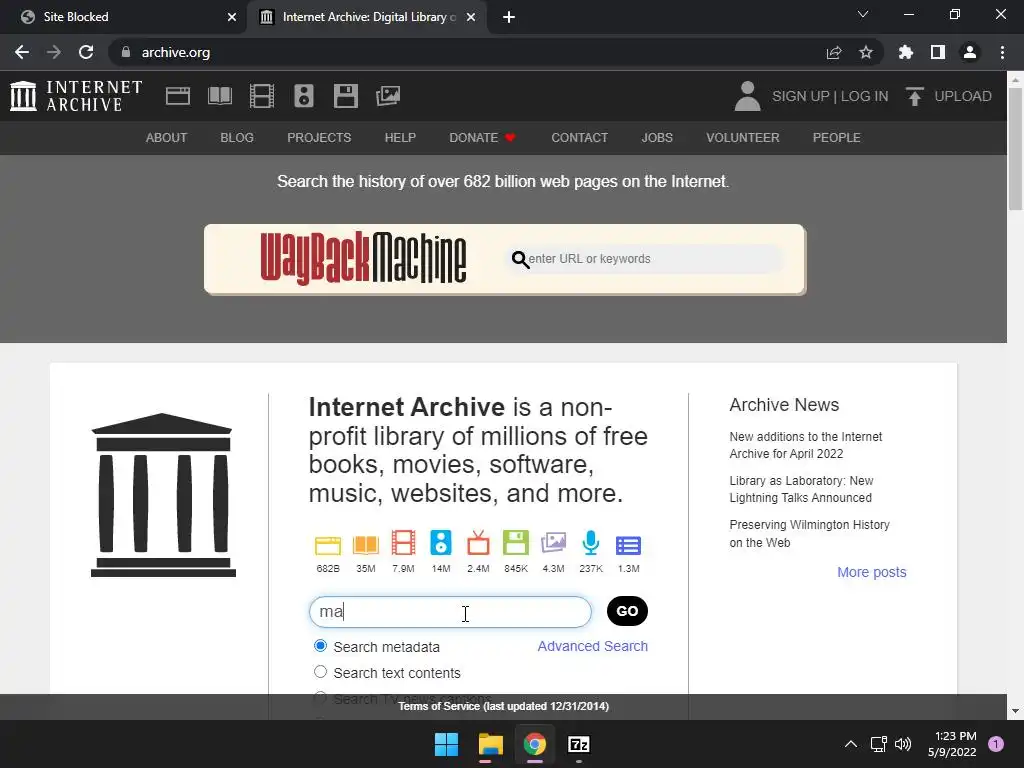Open File Explorer from taskbar
The image size is (1024, 768).
(490, 744)
